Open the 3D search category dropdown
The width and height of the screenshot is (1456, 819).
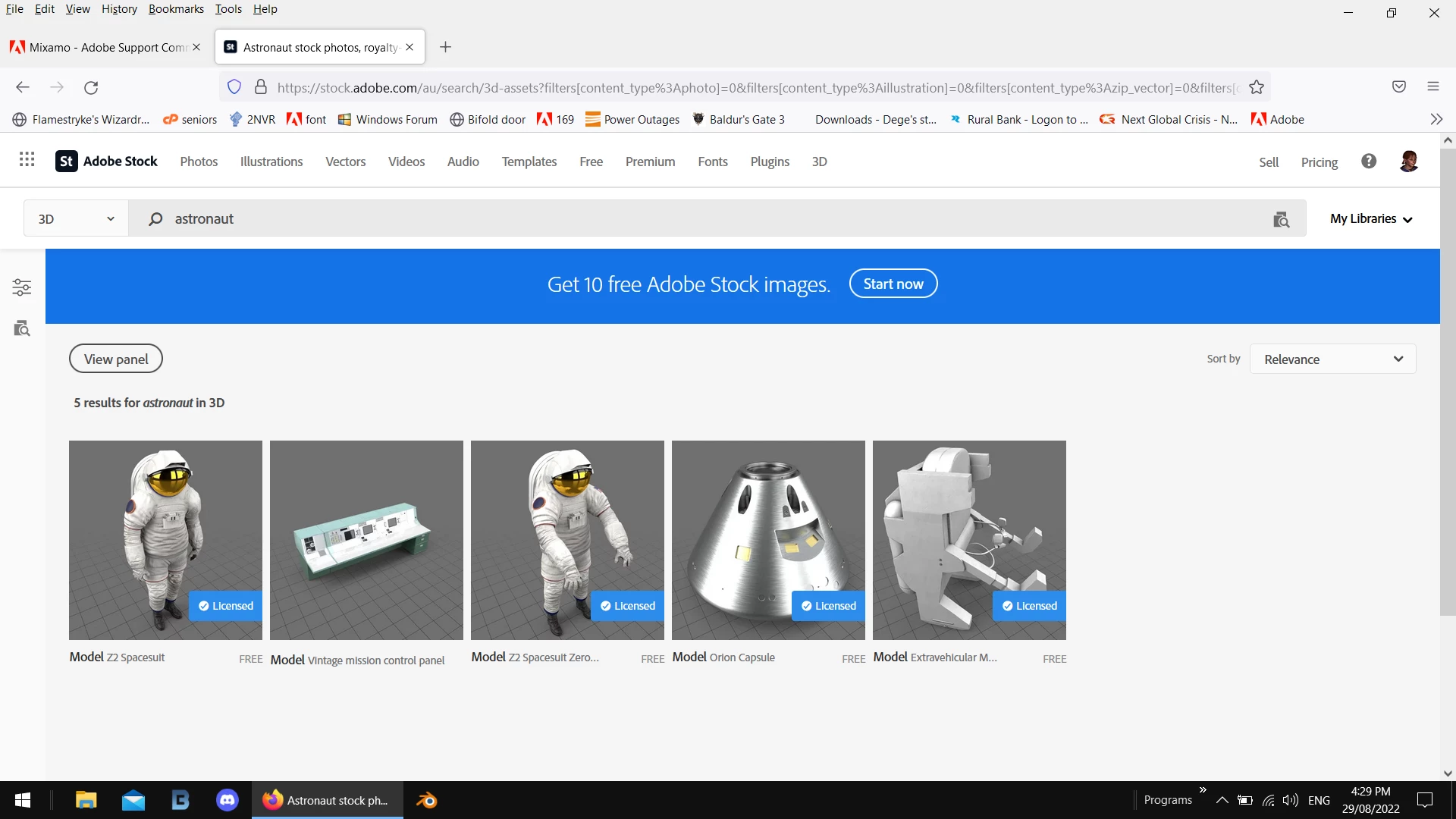[76, 219]
